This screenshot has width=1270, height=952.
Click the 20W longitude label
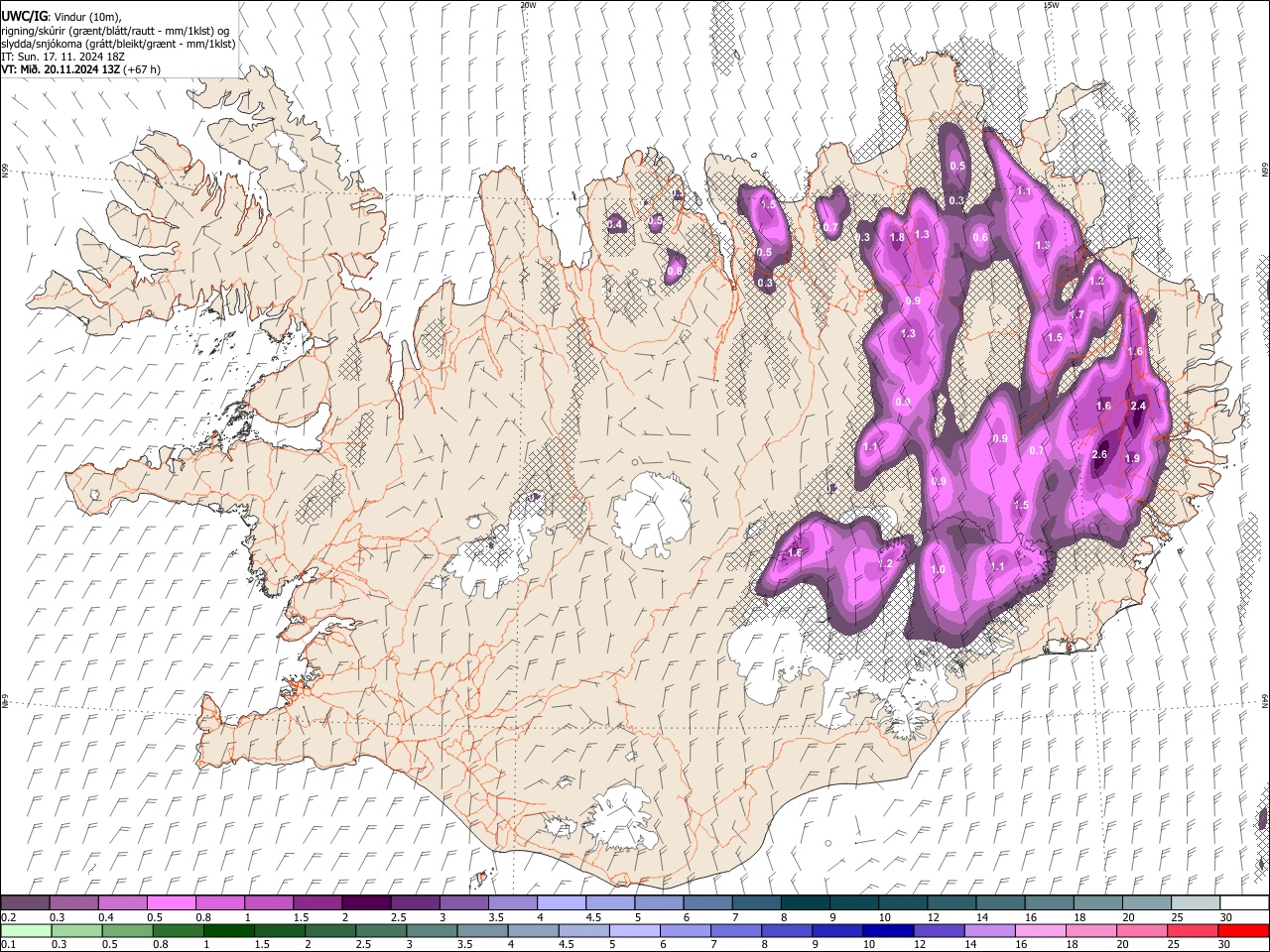click(528, 5)
